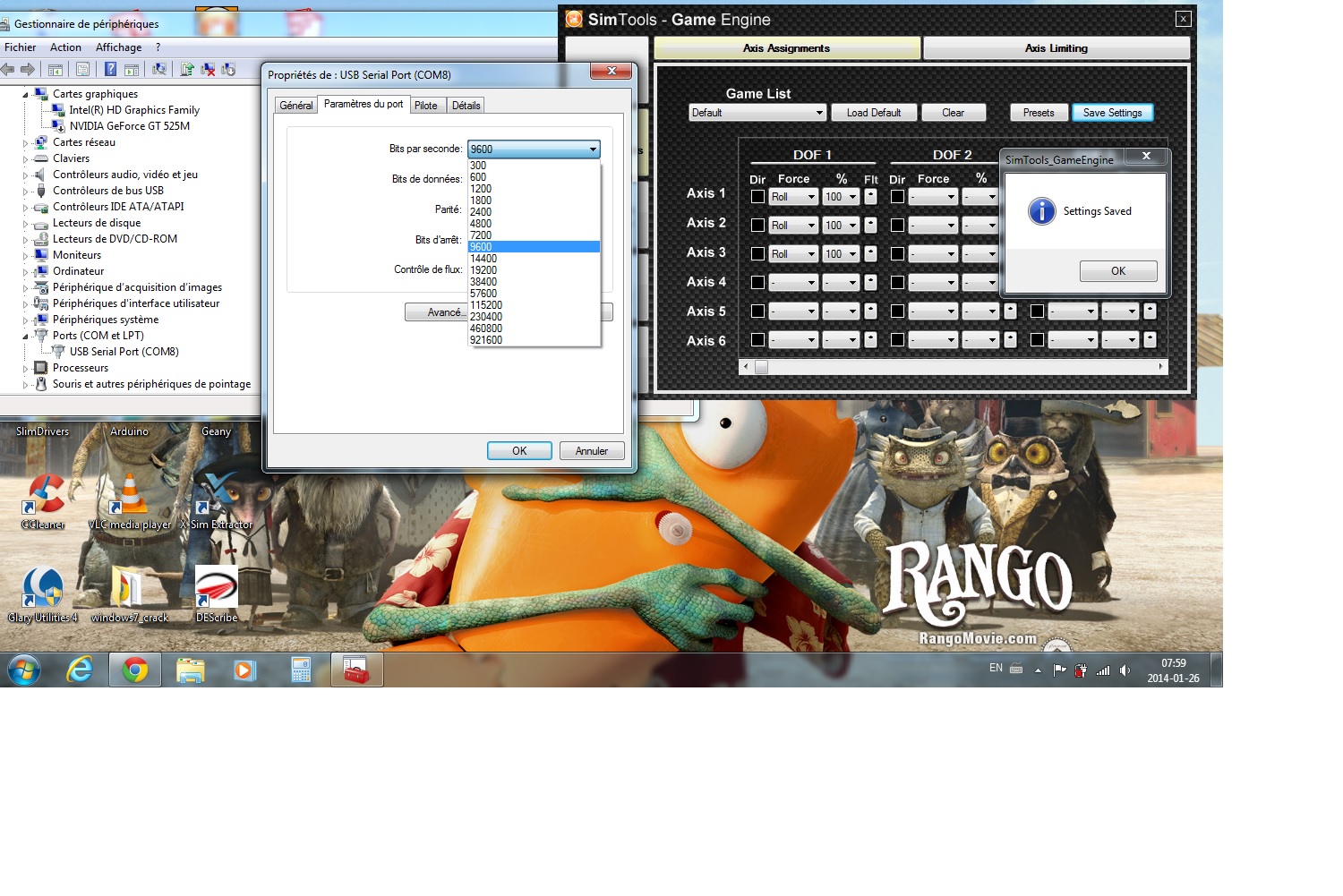
Task: Click the Bits par seconde combo box arrow
Action: [x=593, y=149]
